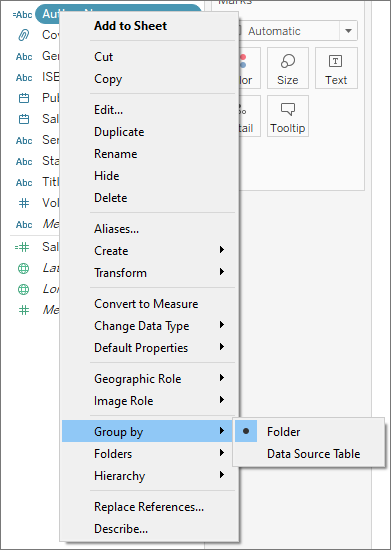
Task: Expand the Change Data Type submenu
Action: 148,326
